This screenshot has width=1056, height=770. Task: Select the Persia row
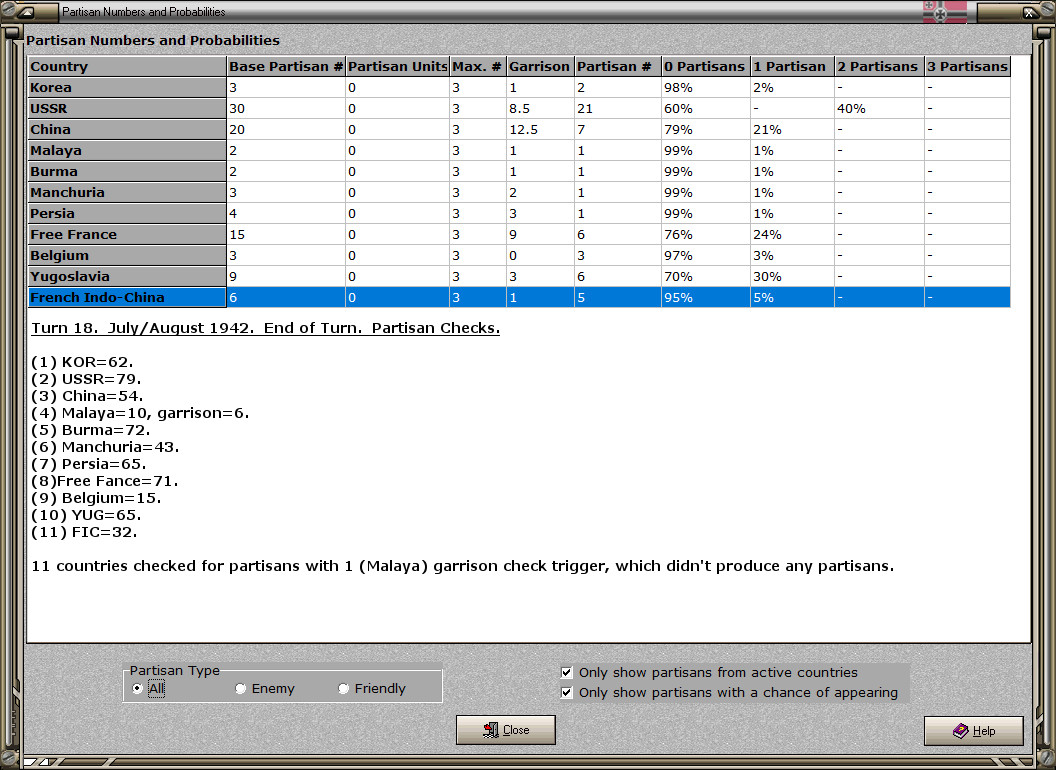click(519, 214)
